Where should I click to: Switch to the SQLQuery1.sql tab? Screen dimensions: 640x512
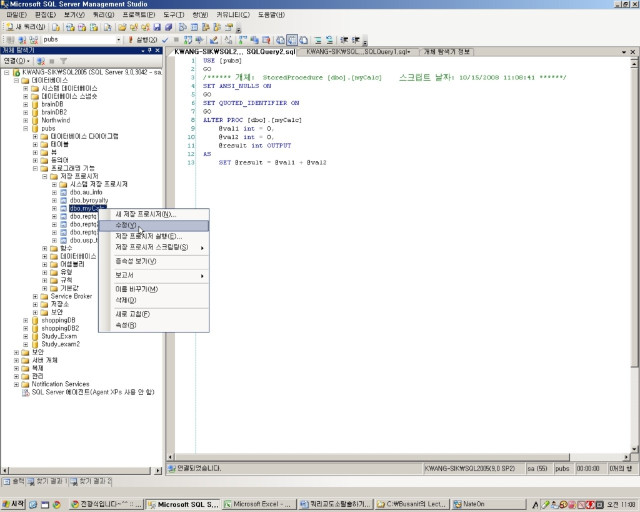[358, 52]
